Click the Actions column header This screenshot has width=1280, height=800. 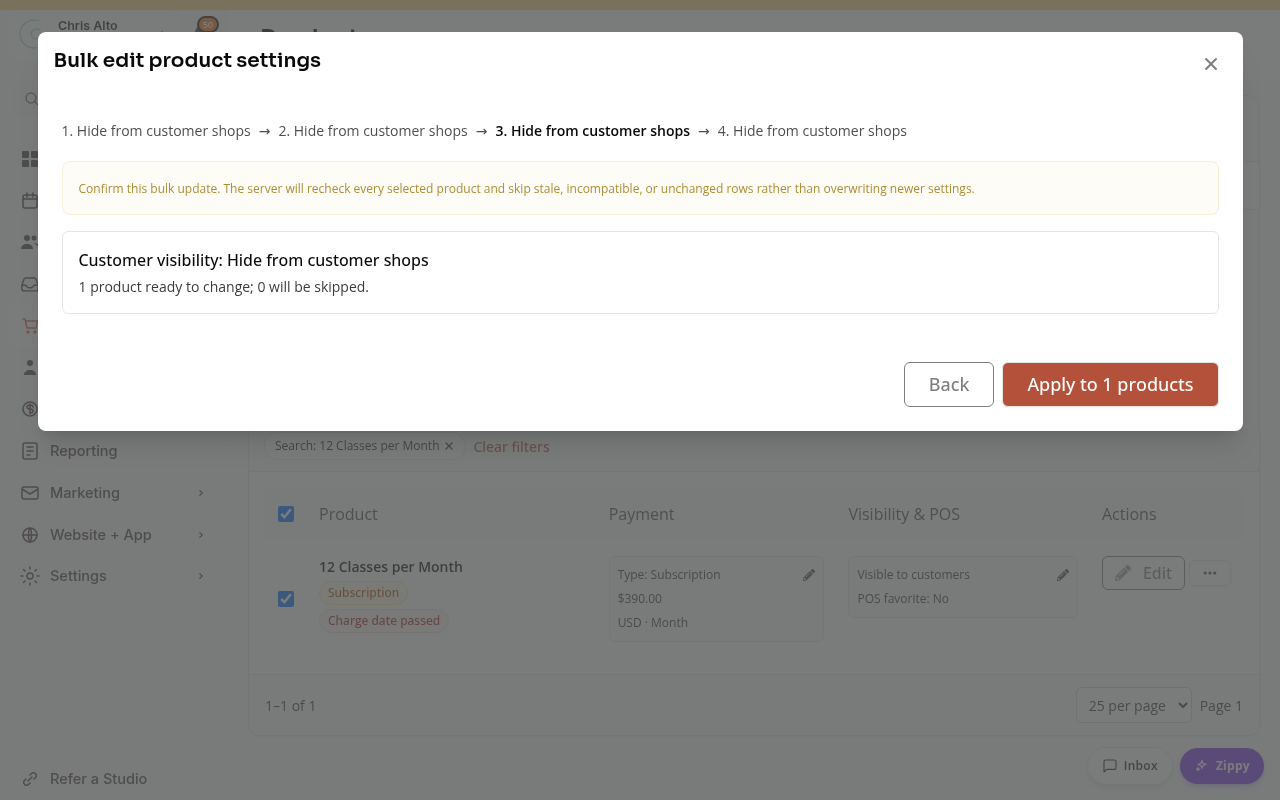[1129, 514]
